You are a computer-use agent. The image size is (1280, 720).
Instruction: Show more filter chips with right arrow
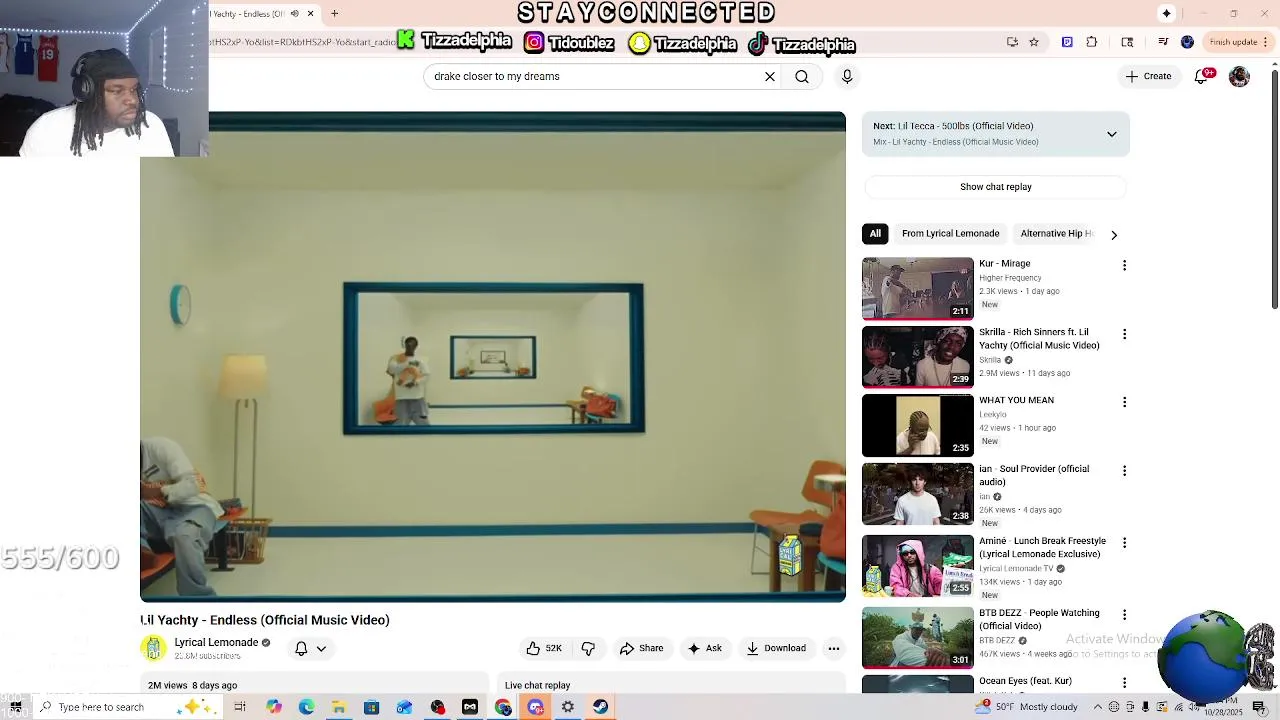coord(1114,235)
